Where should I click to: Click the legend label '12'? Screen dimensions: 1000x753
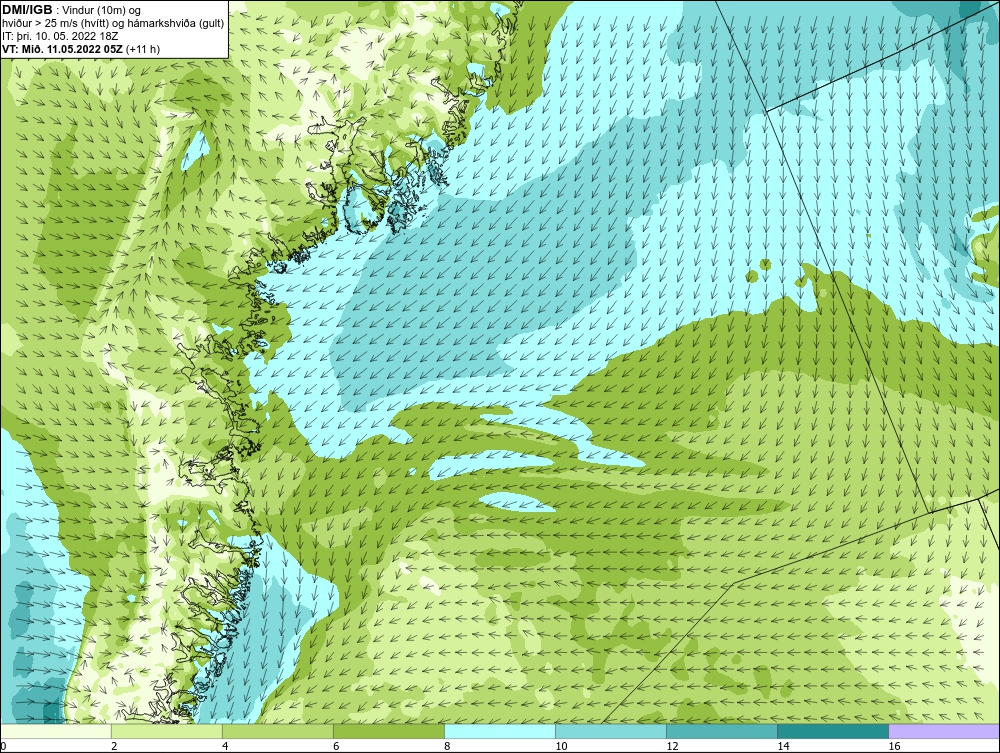[x=672, y=746]
